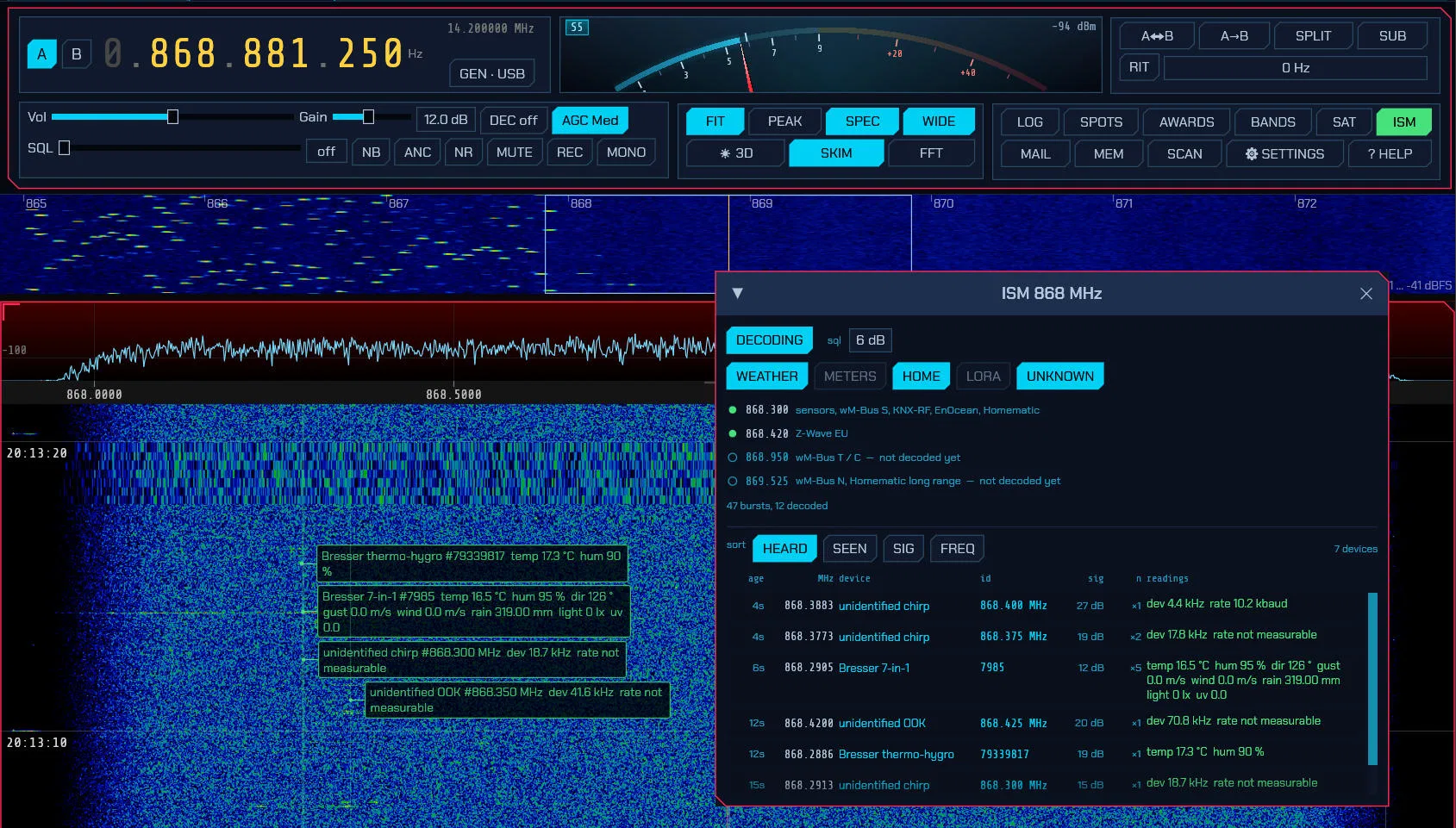Click the FIT spectrum button
This screenshot has width=1456, height=828.
[x=715, y=121]
